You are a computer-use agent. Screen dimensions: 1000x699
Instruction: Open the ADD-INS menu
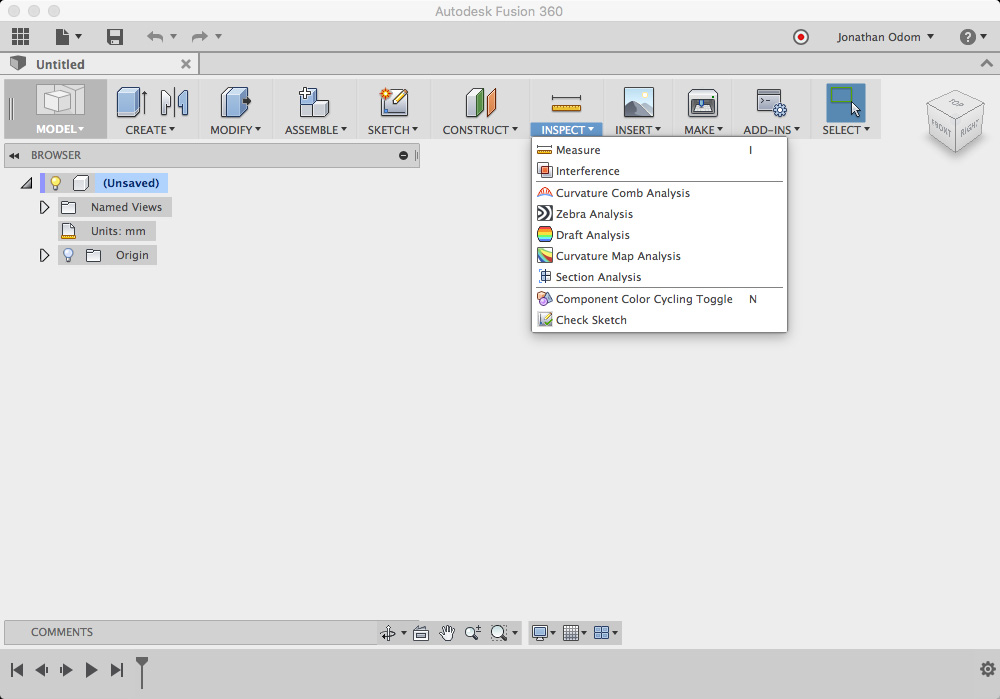point(771,129)
